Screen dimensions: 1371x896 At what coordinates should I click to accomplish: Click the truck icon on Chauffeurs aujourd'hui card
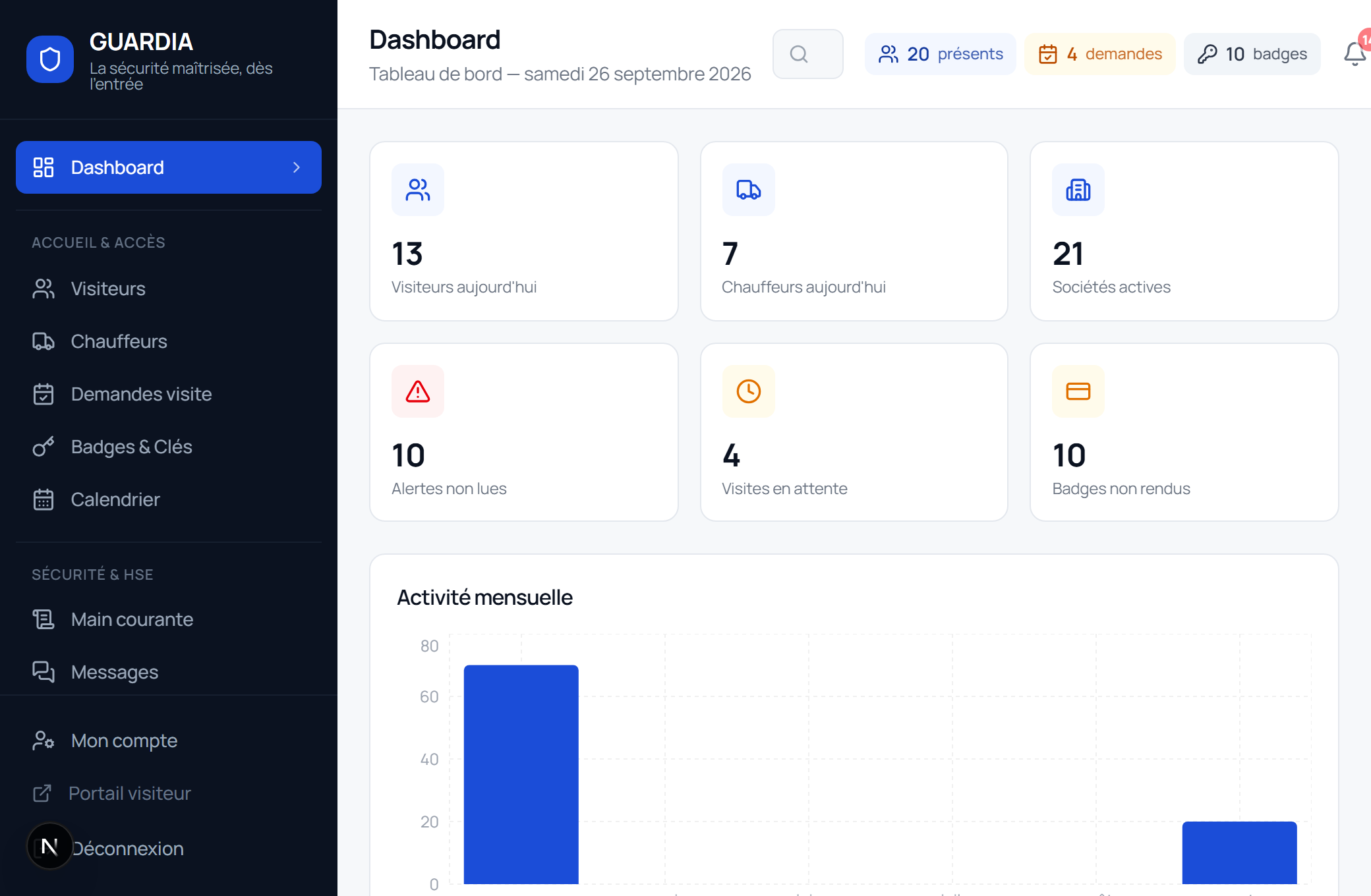749,190
